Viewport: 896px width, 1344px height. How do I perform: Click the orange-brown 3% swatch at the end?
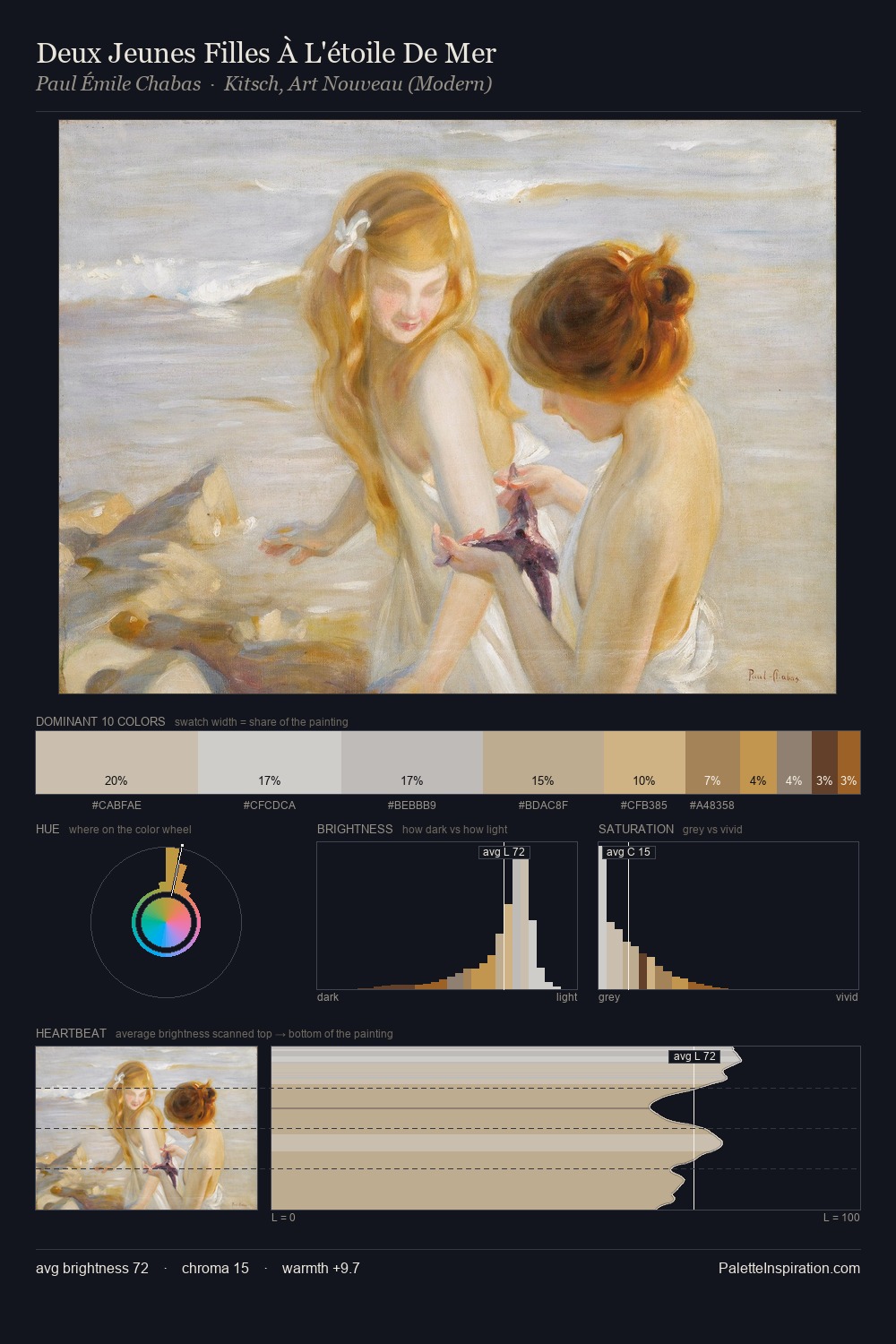[x=849, y=762]
